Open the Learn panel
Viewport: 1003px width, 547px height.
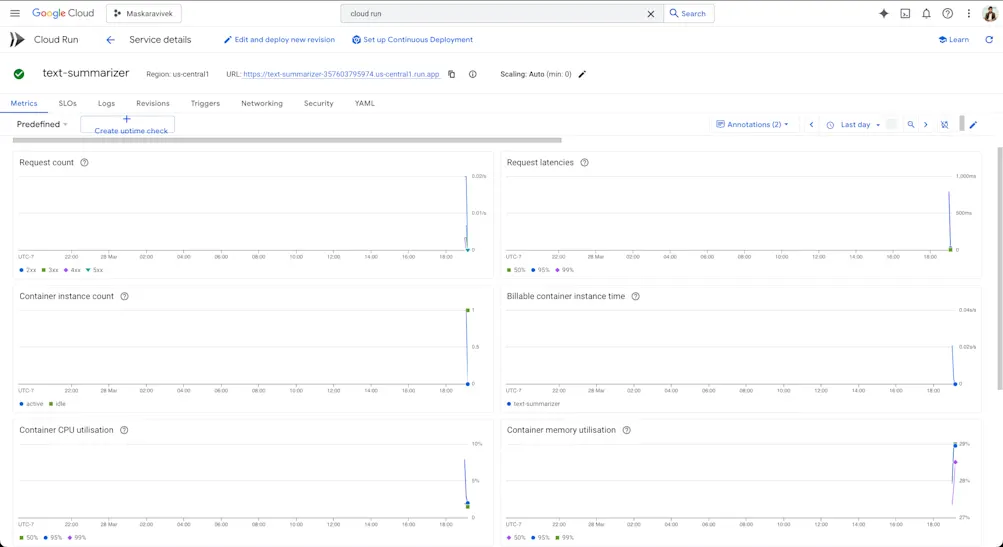(x=953, y=40)
